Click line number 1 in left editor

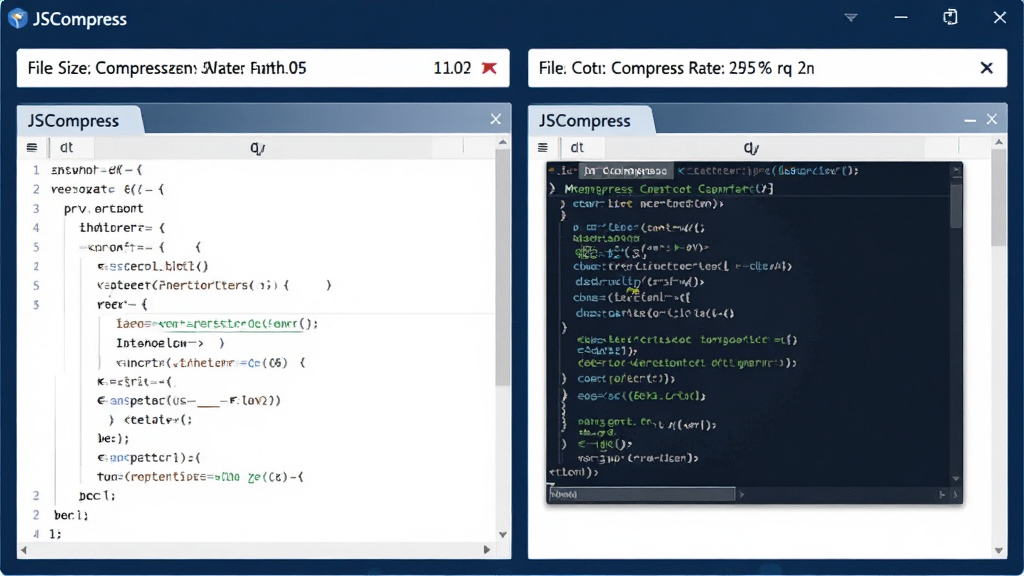pyautogui.click(x=36, y=170)
